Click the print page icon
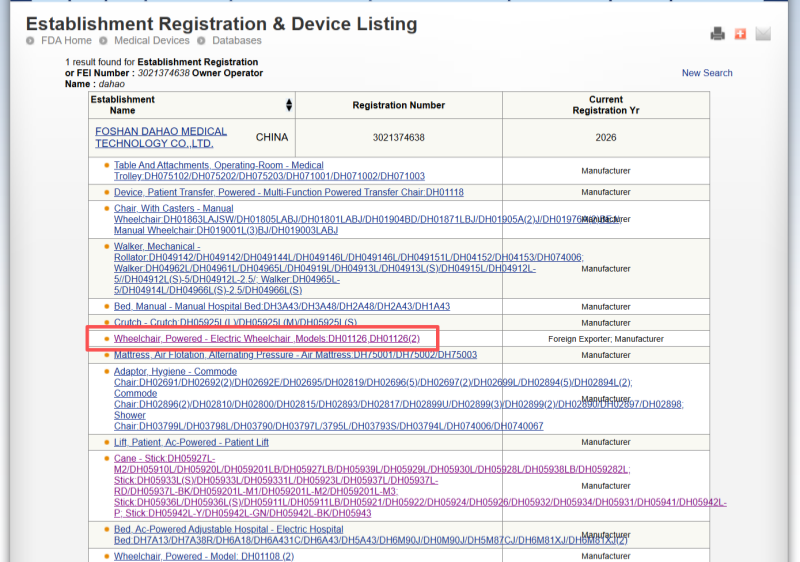The width and height of the screenshot is (800, 562). tap(717, 34)
